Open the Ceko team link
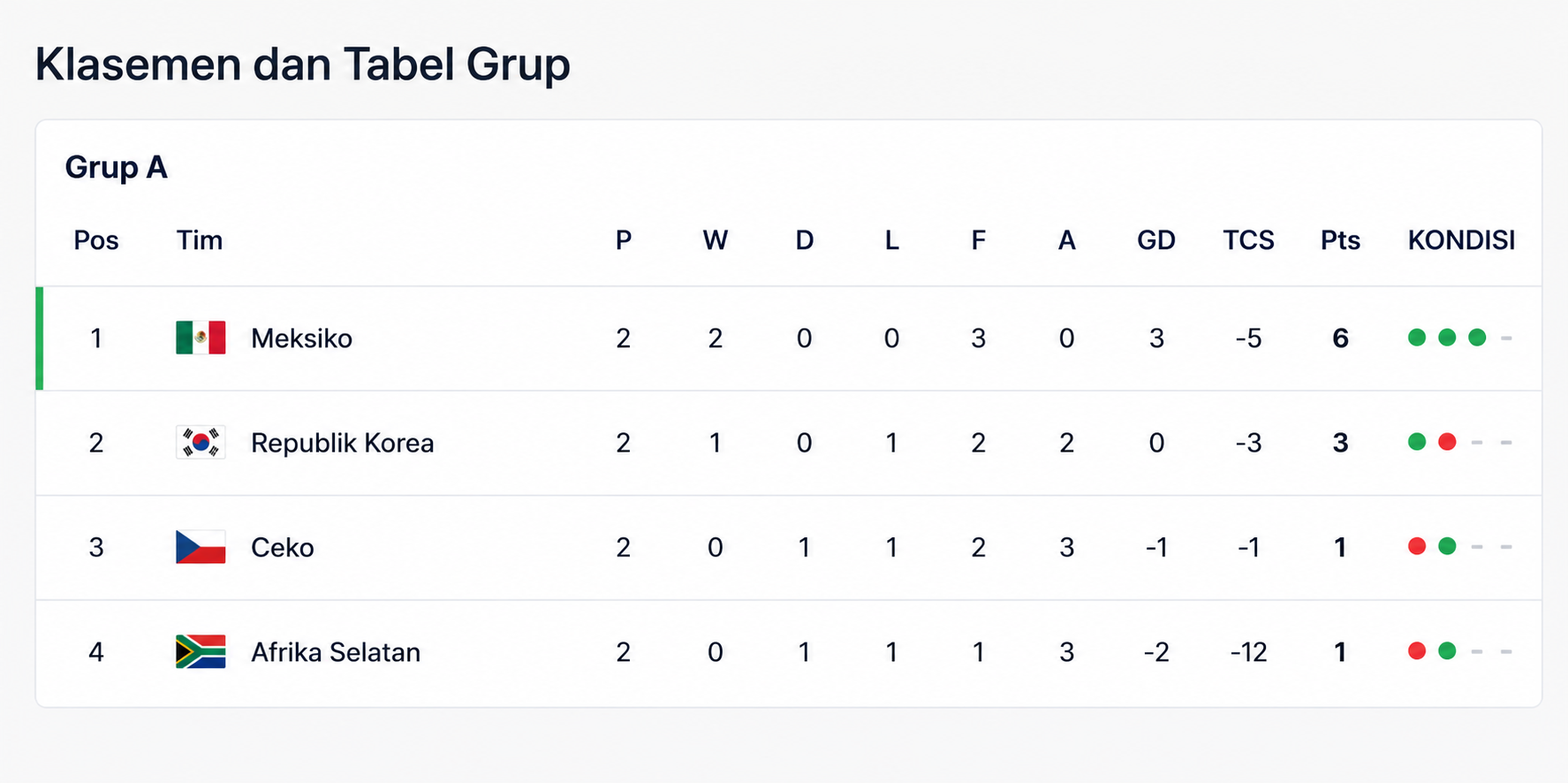Image resolution: width=1568 pixels, height=783 pixels. click(282, 548)
